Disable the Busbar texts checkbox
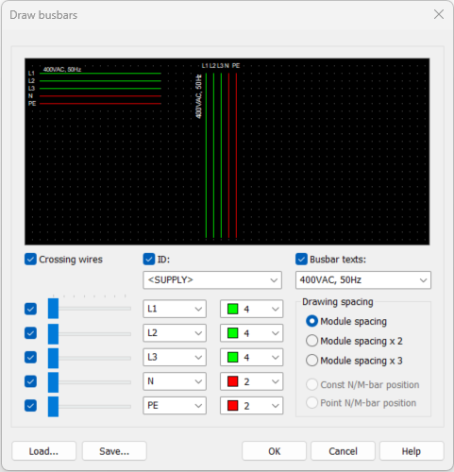The height and width of the screenshot is (472, 454). point(301,259)
